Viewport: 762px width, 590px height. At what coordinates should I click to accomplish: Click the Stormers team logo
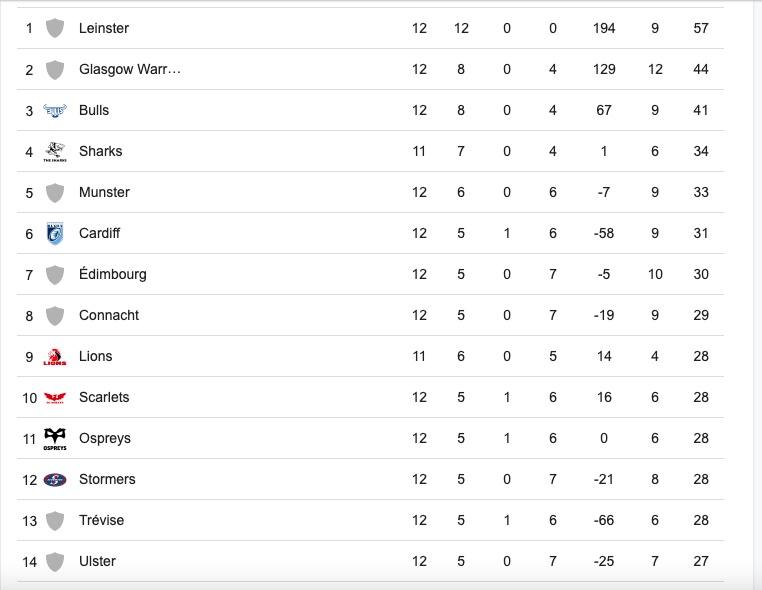55,480
